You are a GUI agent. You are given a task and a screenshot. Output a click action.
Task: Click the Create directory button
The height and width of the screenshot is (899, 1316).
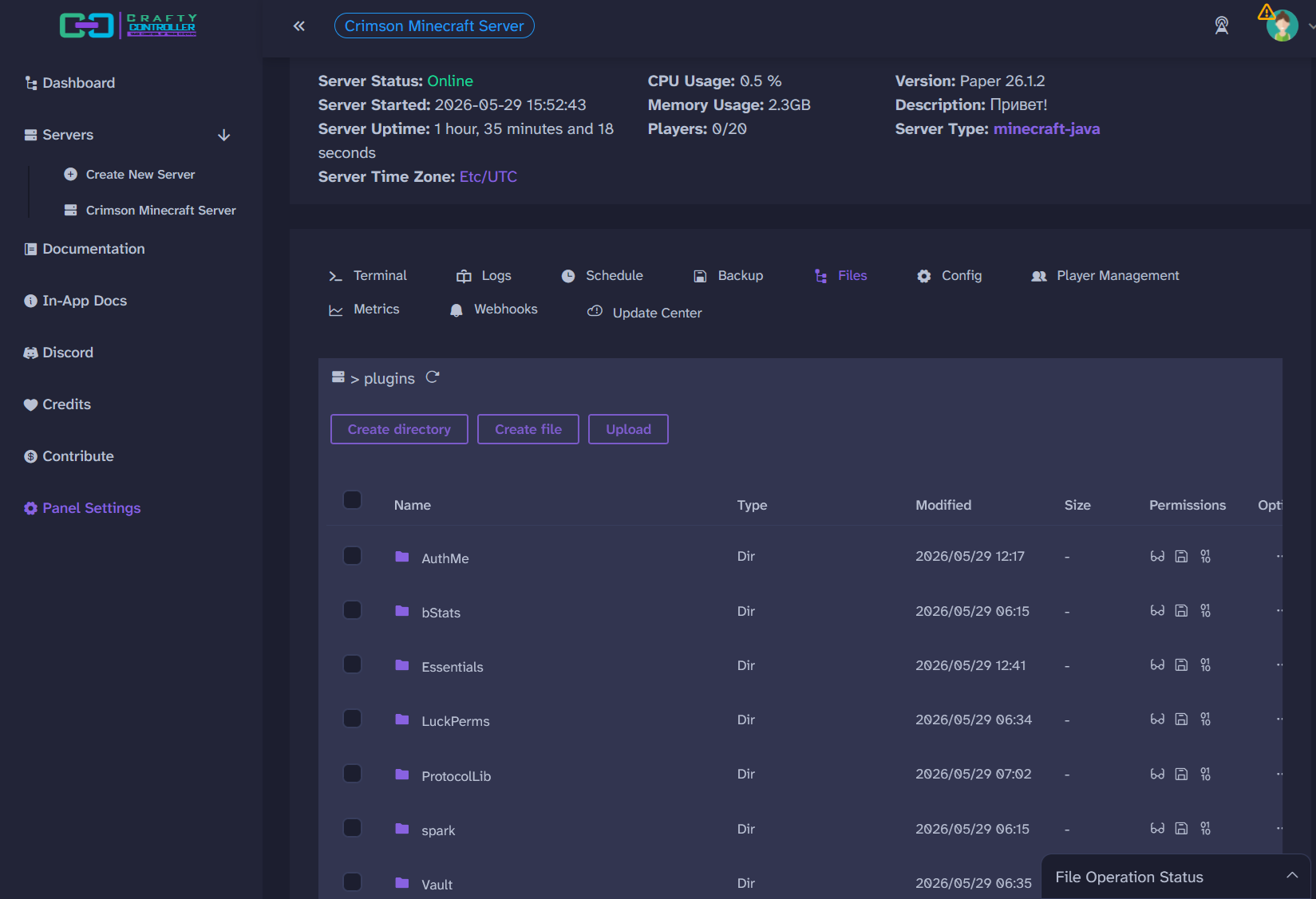click(x=399, y=429)
